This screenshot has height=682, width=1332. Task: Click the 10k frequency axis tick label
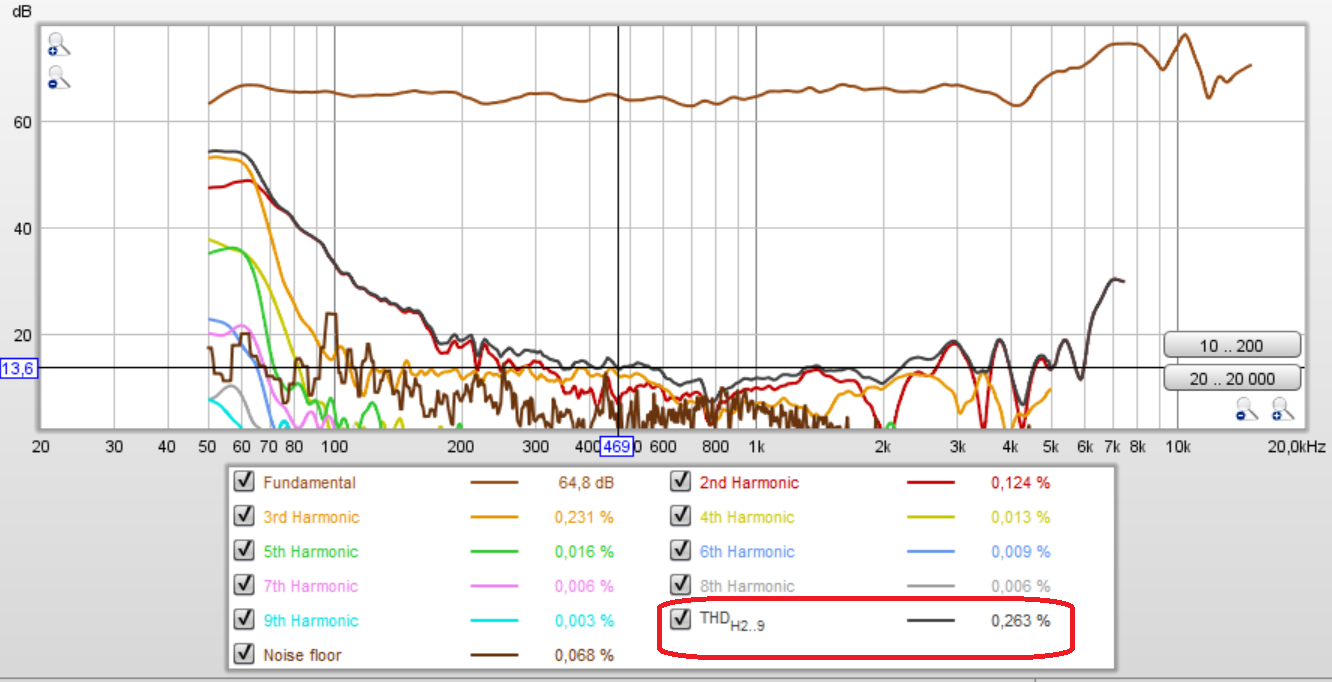coord(1180,446)
